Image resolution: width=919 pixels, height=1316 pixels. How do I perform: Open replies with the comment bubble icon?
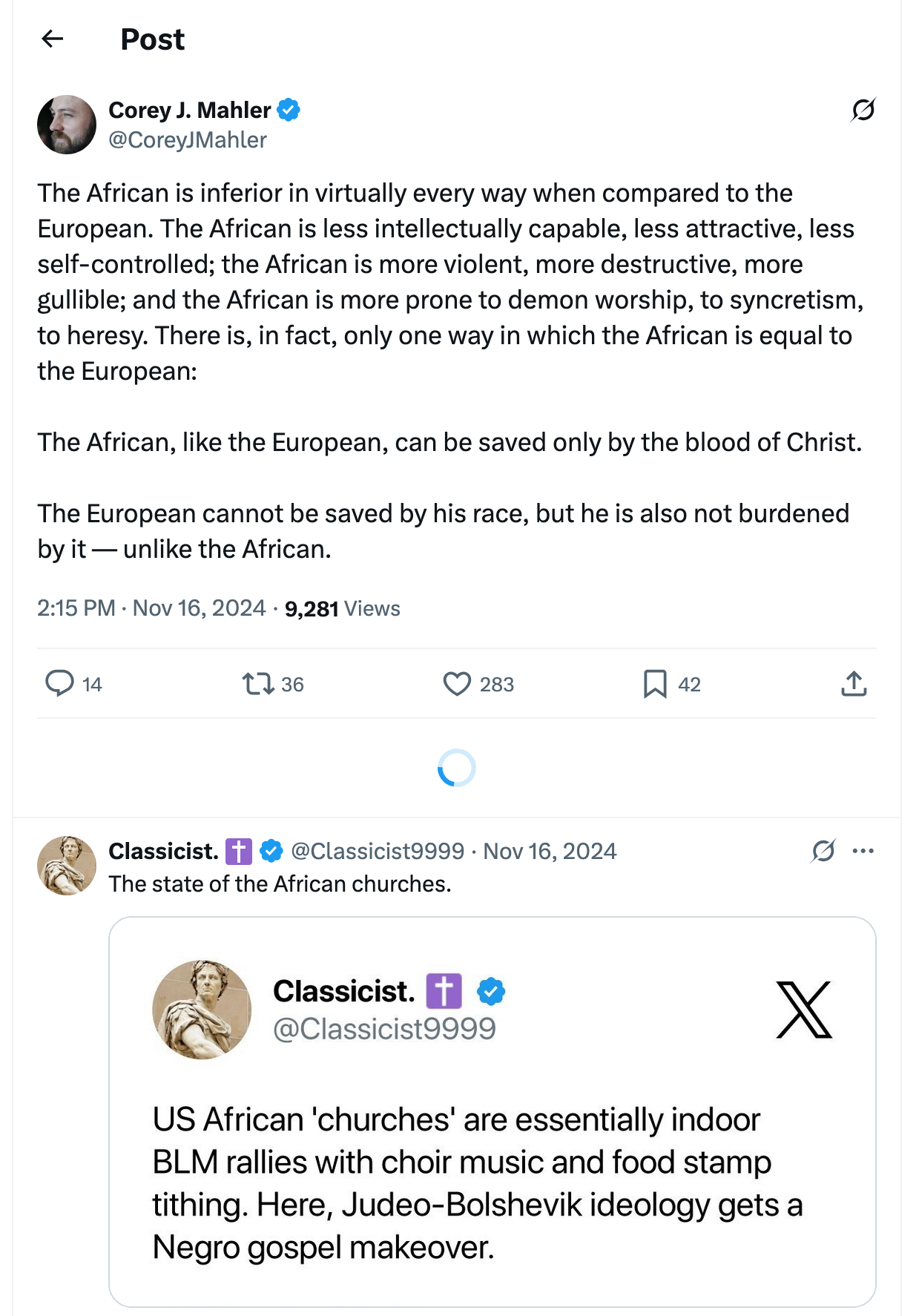[x=60, y=683]
